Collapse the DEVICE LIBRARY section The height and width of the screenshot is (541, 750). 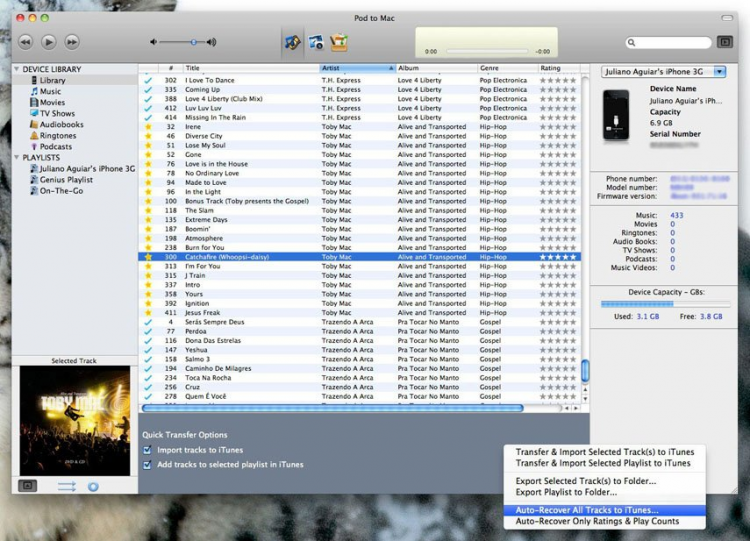click(x=17, y=69)
